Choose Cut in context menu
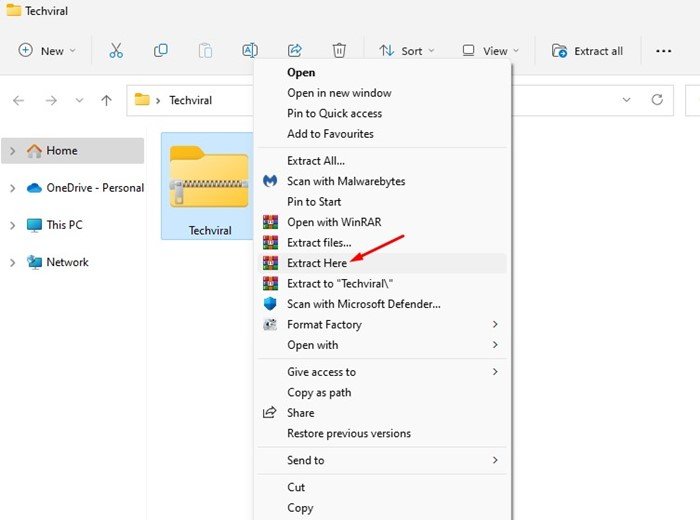The width and height of the screenshot is (700, 520). pyautogui.click(x=382, y=487)
